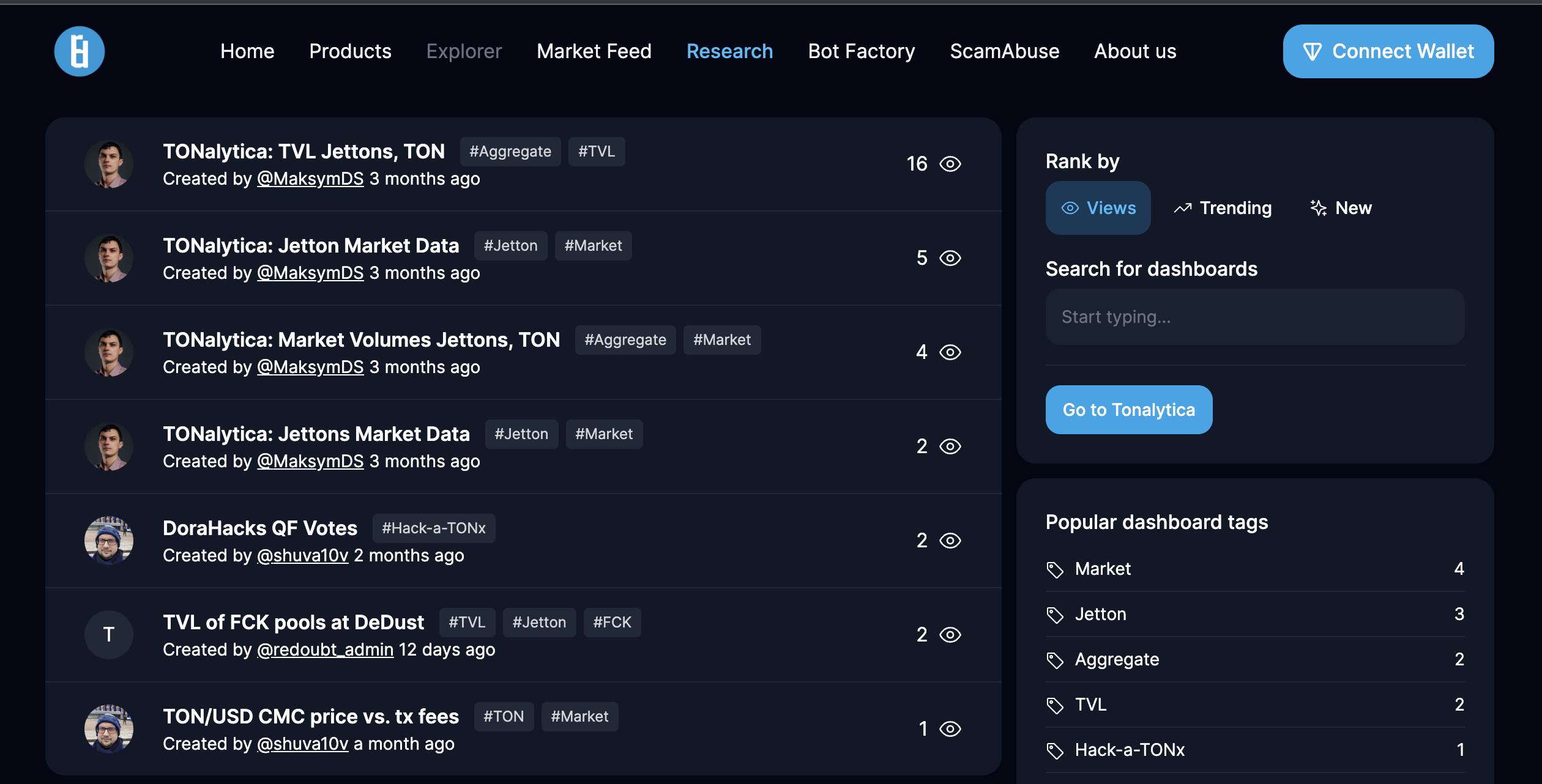Rank dashboards by Views

tap(1098, 208)
